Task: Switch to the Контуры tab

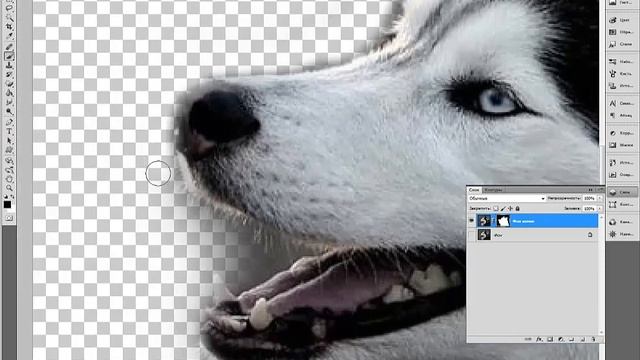Action: coord(493,190)
